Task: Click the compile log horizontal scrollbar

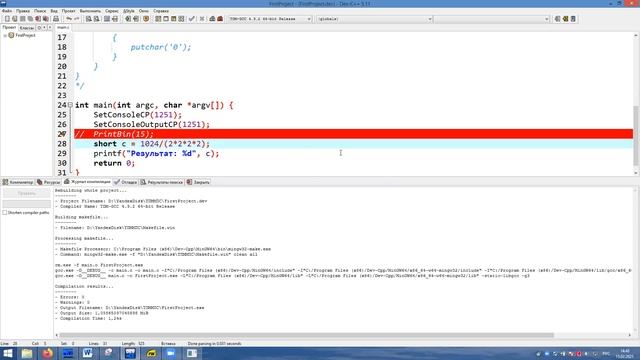Action: pos(306,335)
